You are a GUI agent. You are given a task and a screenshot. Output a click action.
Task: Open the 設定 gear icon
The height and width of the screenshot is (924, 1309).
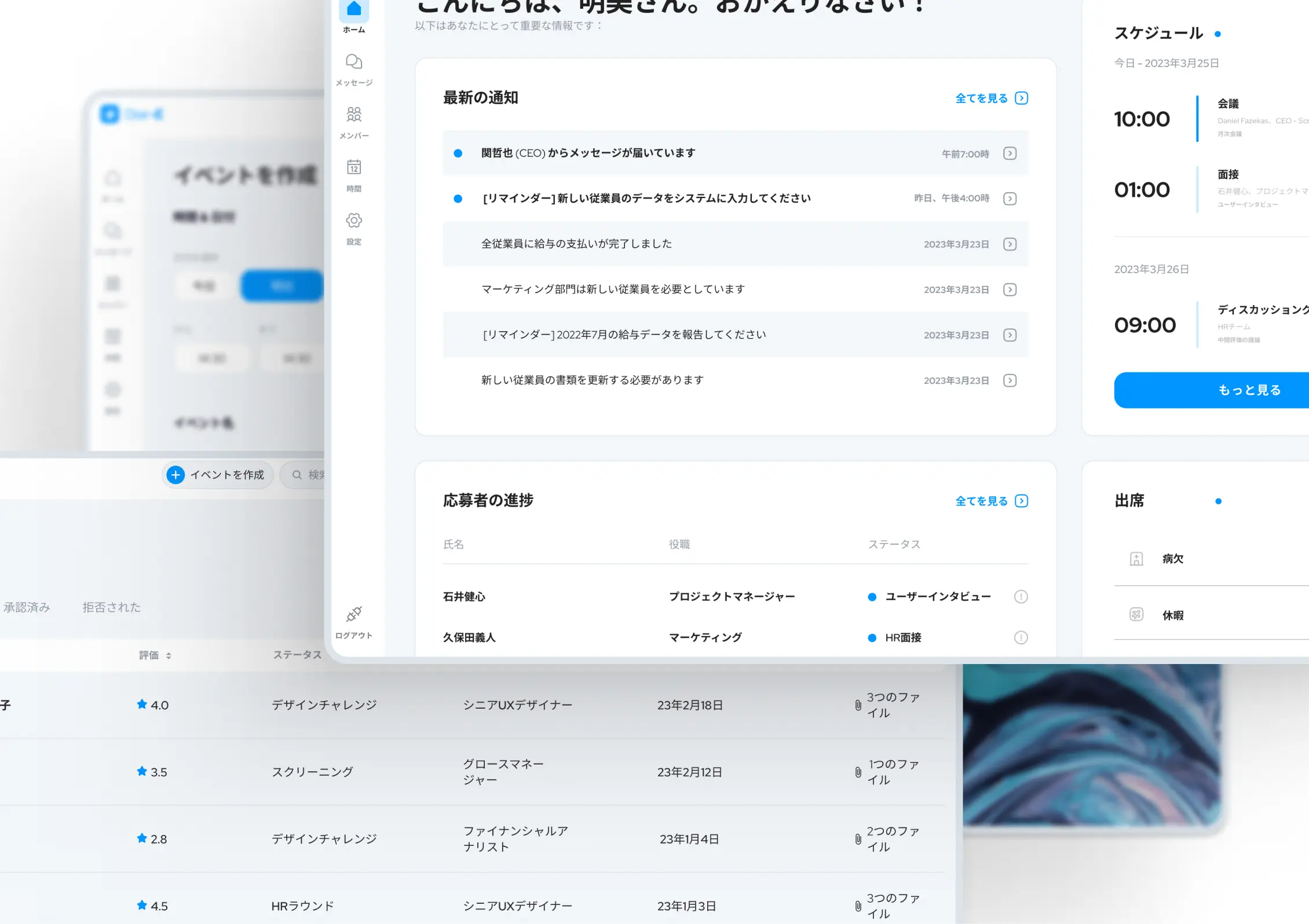[354, 221]
